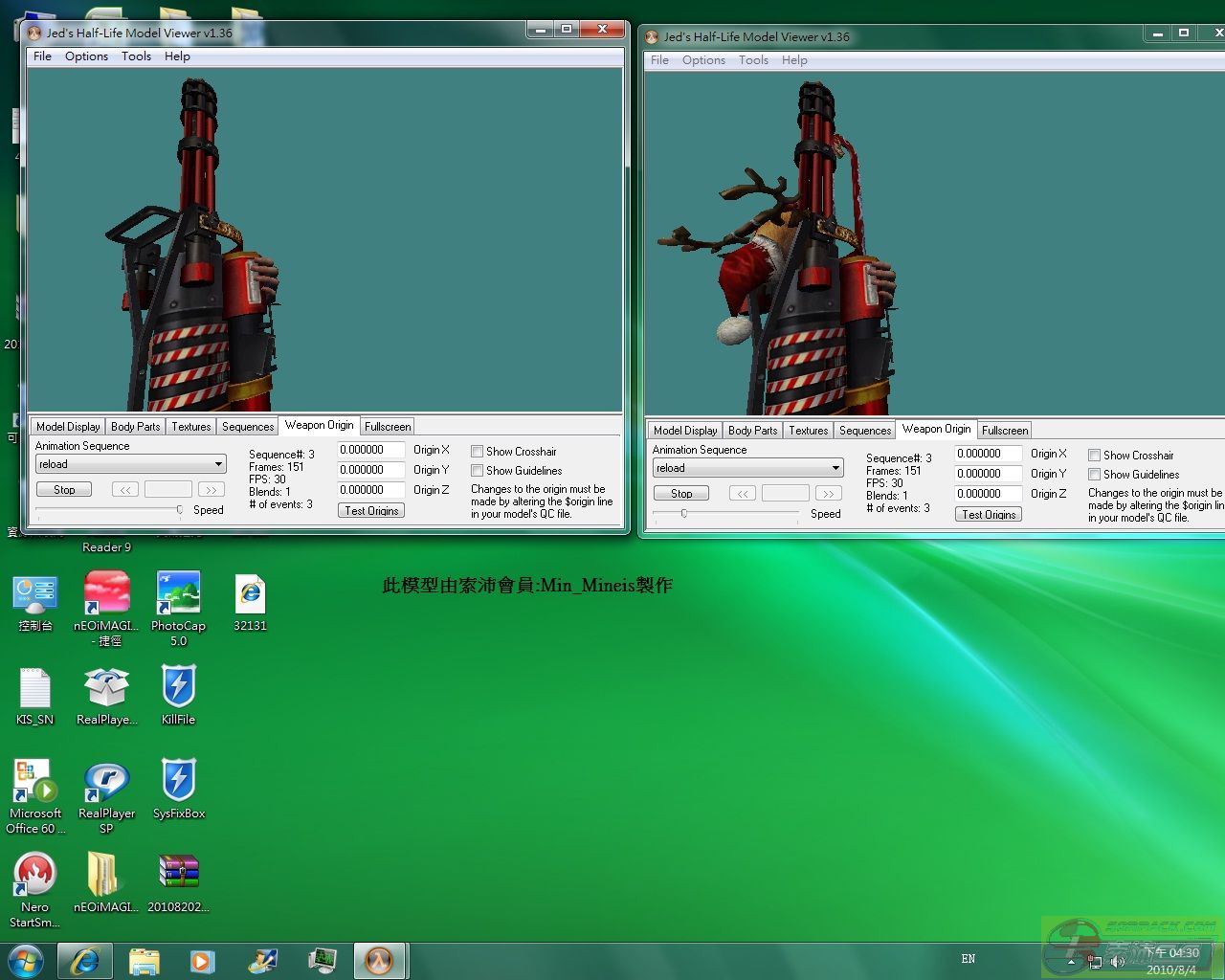Image resolution: width=1225 pixels, height=980 pixels.
Task: Select the 20108202 archive icon on desktop
Action: [179, 873]
